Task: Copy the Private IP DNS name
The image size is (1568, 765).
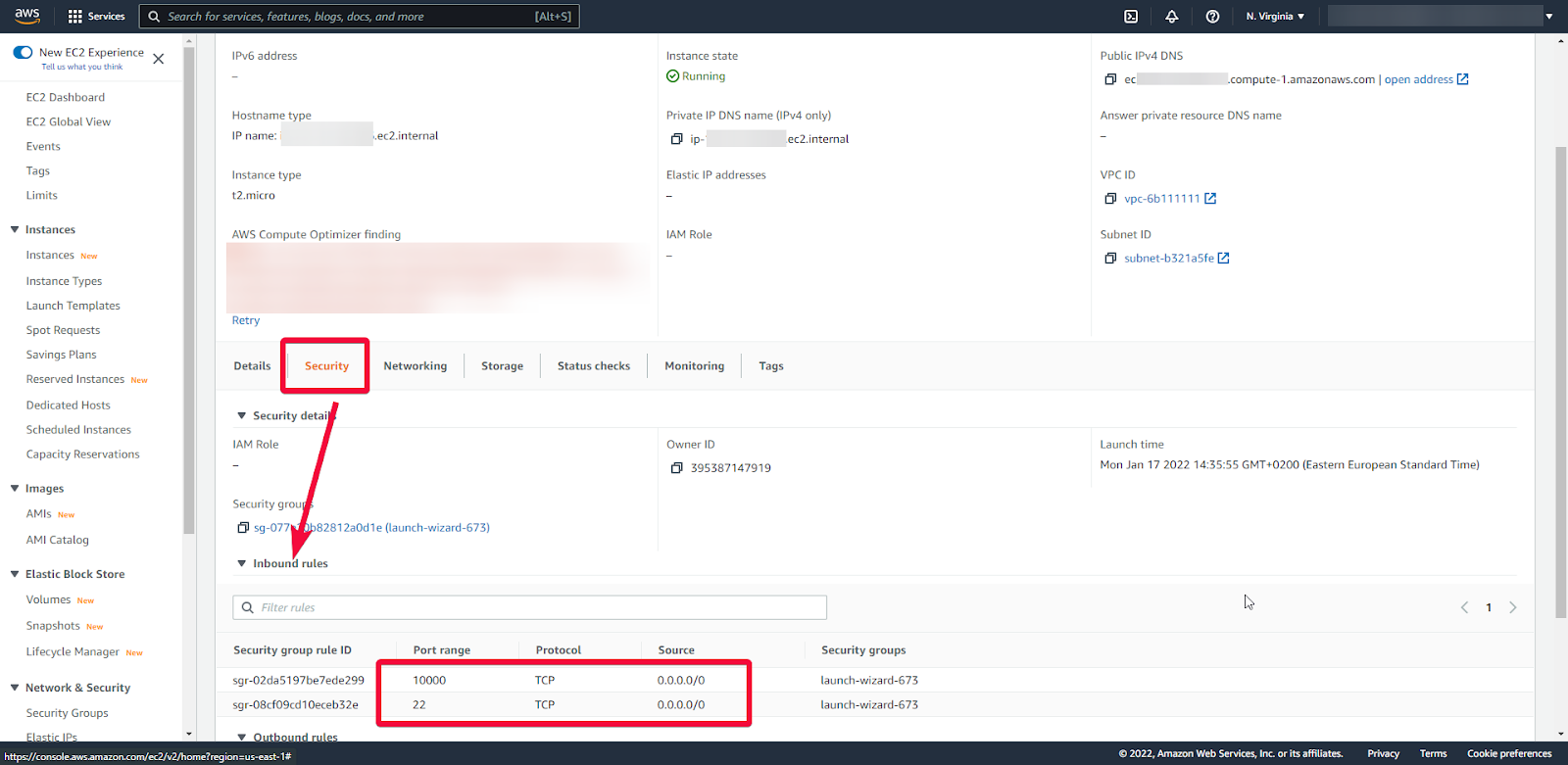Action: (x=676, y=139)
